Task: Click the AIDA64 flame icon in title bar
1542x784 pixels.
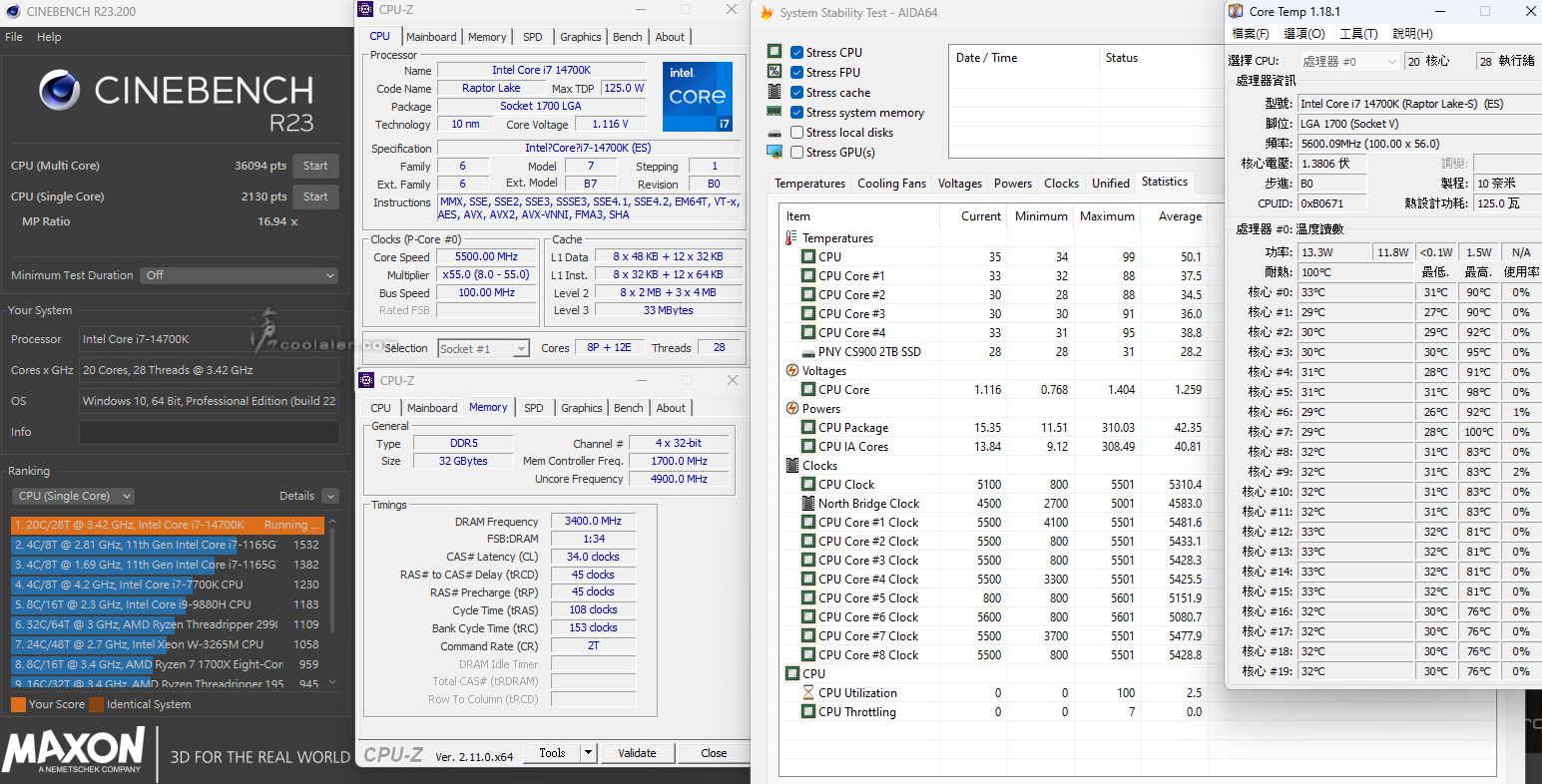Action: click(x=767, y=13)
